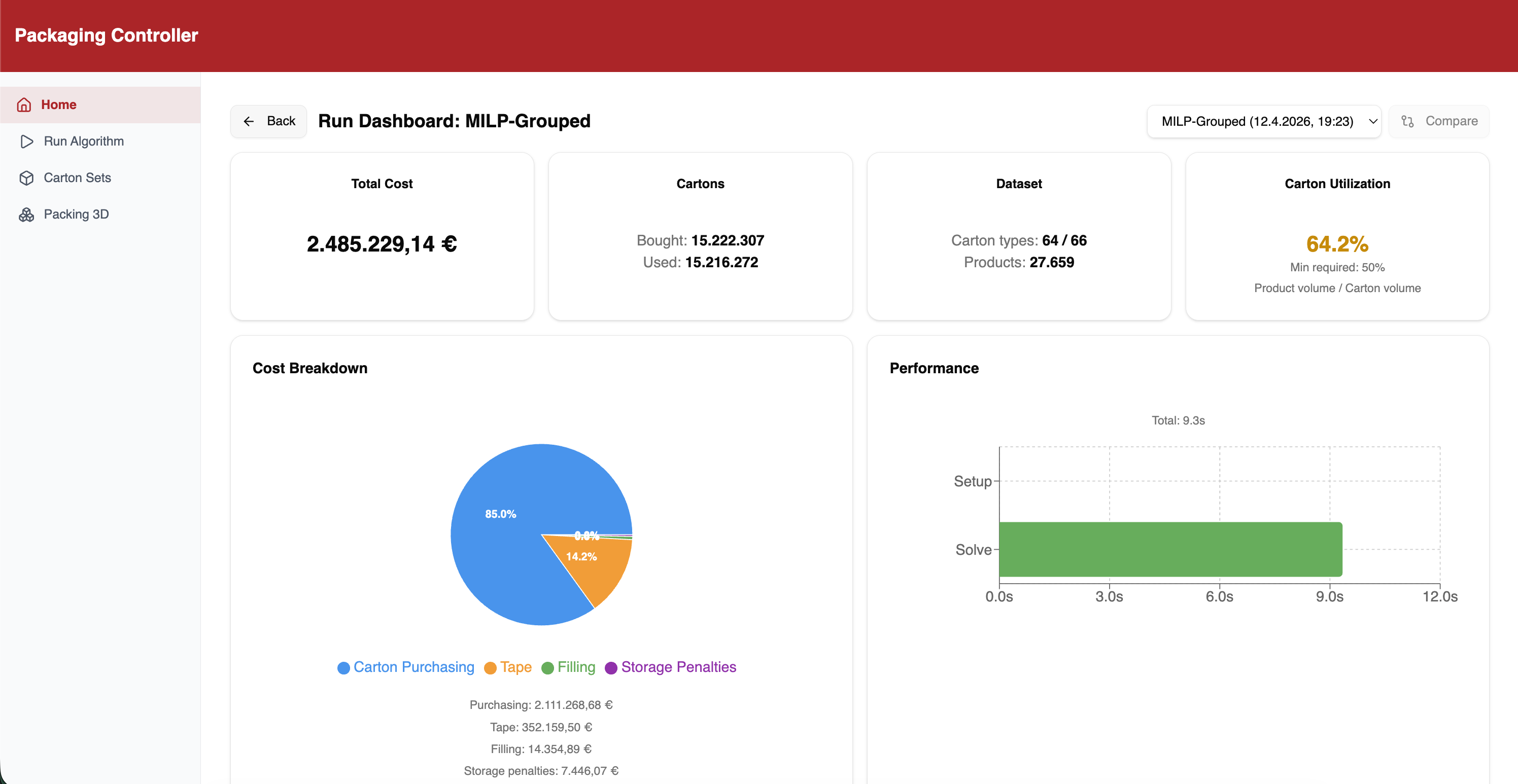Screen dimensions: 1518x784
Task: Click the total cost value 2.485.229,14 €
Action: [x=382, y=244]
